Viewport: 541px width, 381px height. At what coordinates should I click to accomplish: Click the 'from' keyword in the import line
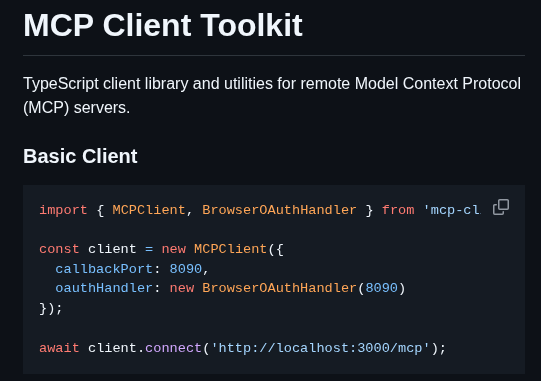click(x=398, y=210)
